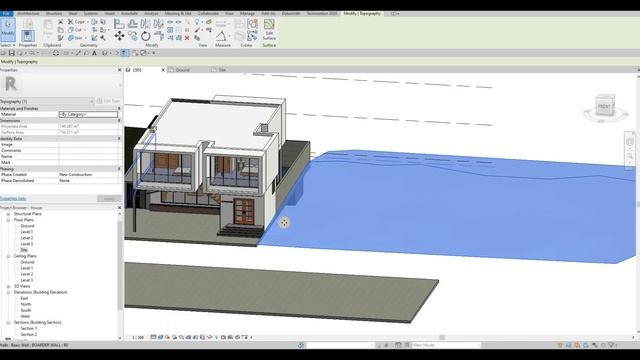This screenshot has width=640, height=360.
Task: Open Level 3 under Ceiling Plans
Action: click(27, 280)
